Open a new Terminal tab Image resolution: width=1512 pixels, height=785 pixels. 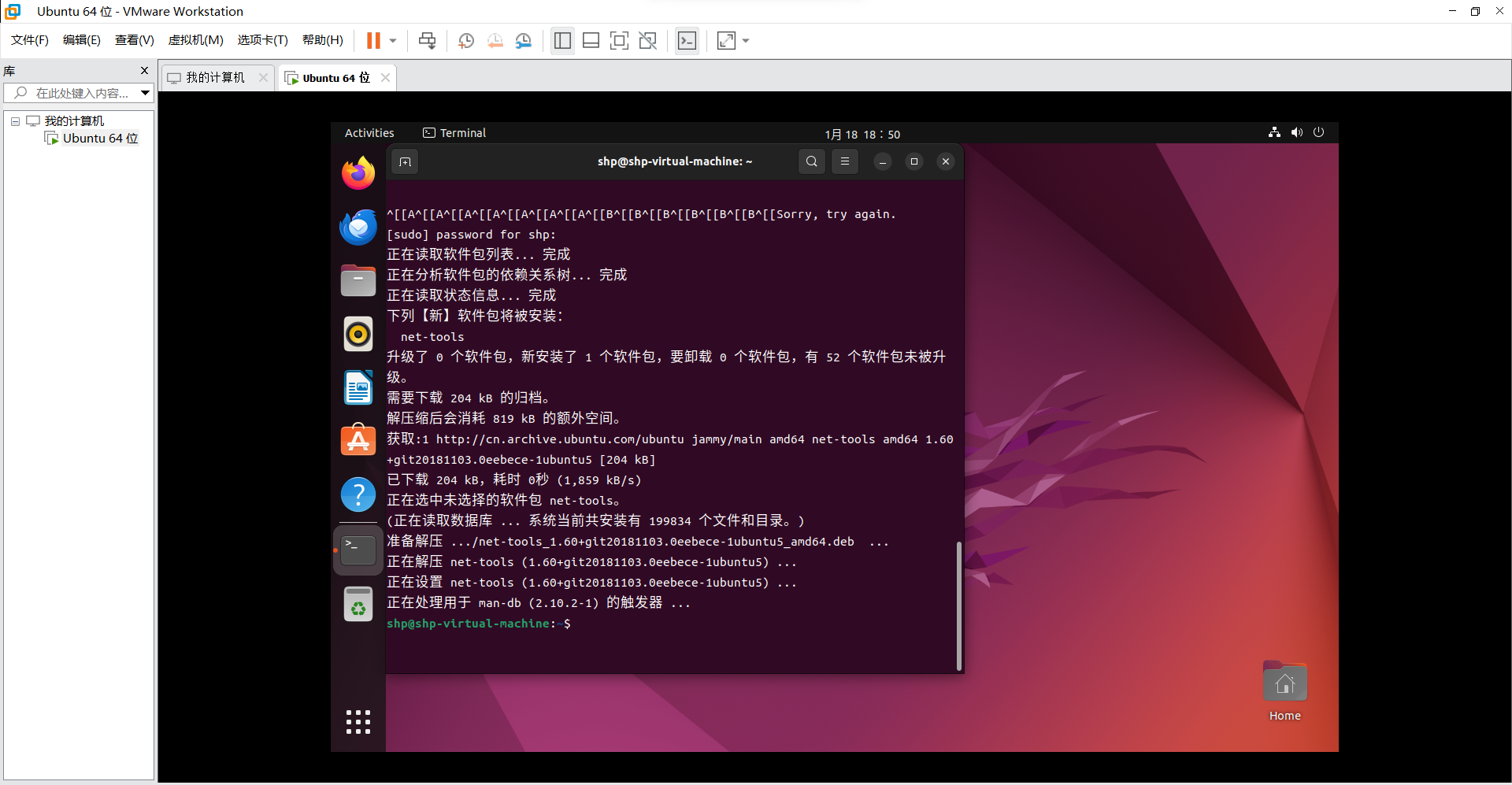405,161
